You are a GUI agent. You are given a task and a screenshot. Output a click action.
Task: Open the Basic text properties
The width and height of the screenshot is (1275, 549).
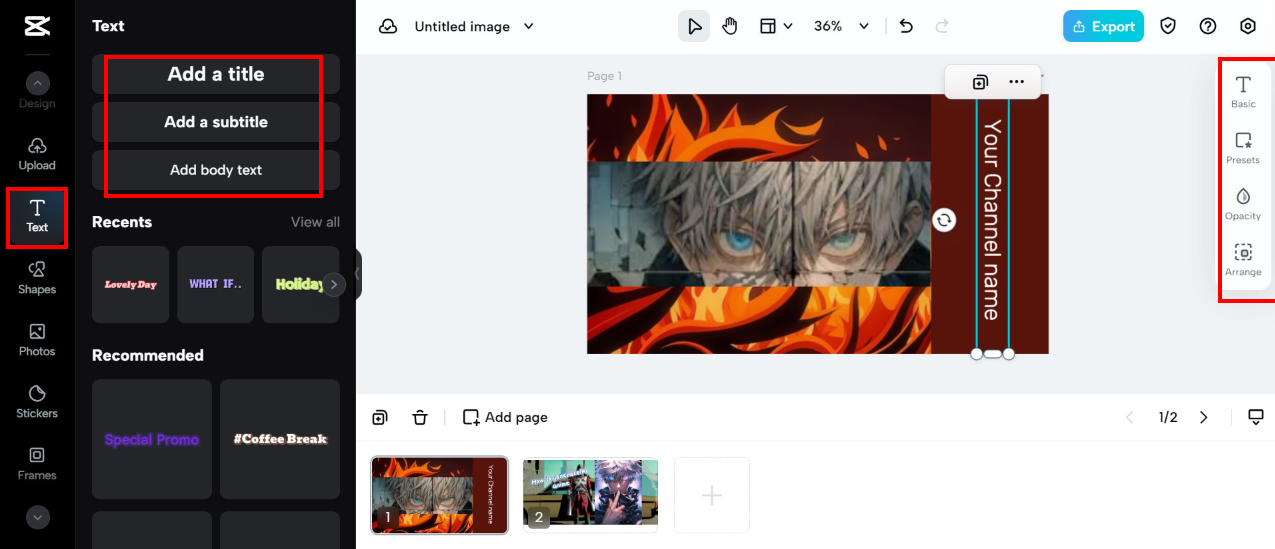point(1243,91)
